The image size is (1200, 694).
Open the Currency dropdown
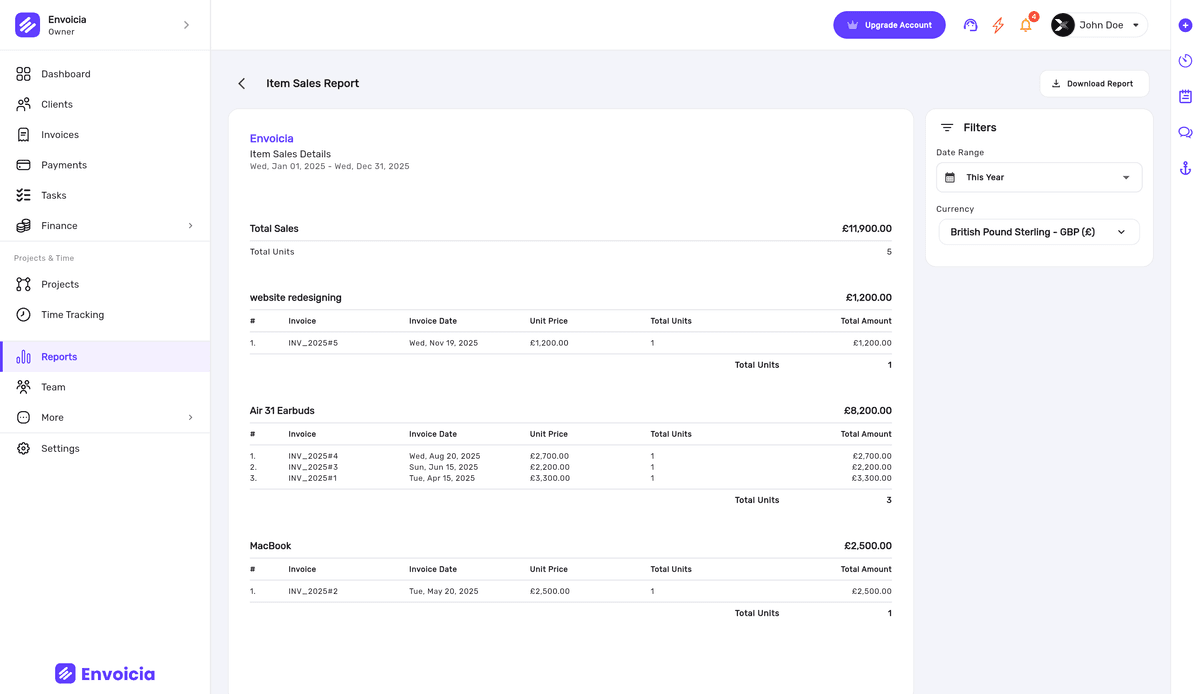(x=1038, y=232)
